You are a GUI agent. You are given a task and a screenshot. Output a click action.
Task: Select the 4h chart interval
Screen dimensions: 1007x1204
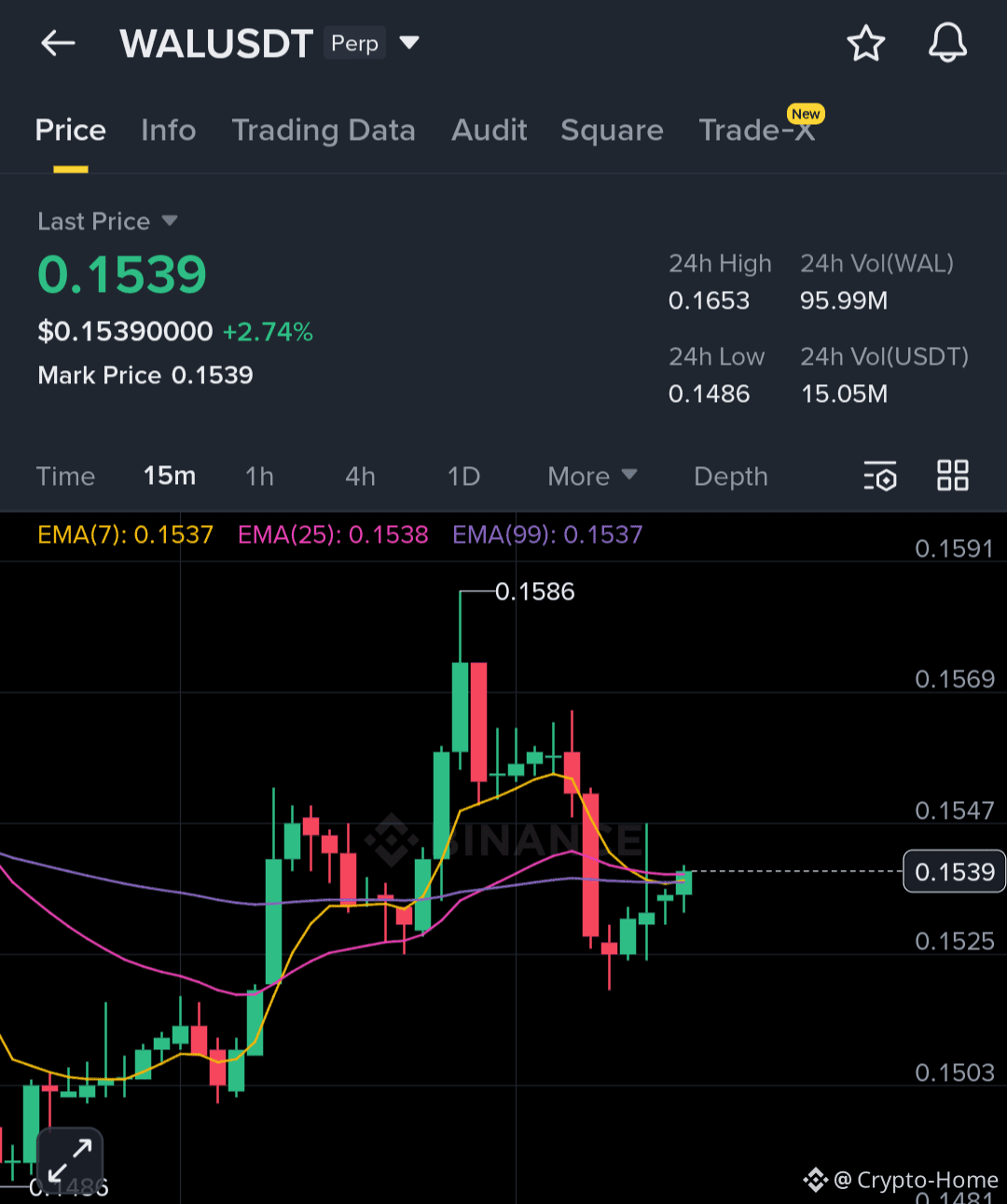click(360, 477)
